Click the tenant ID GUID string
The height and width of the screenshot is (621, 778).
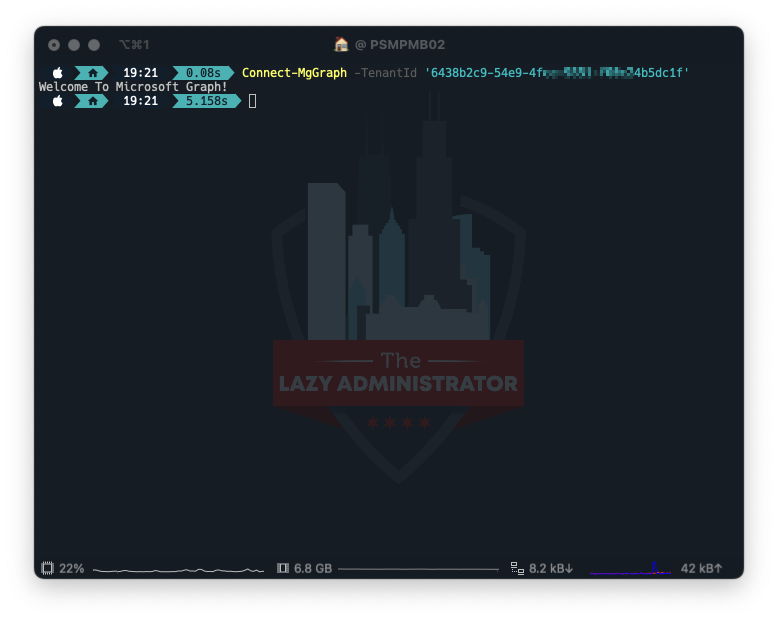pos(557,73)
